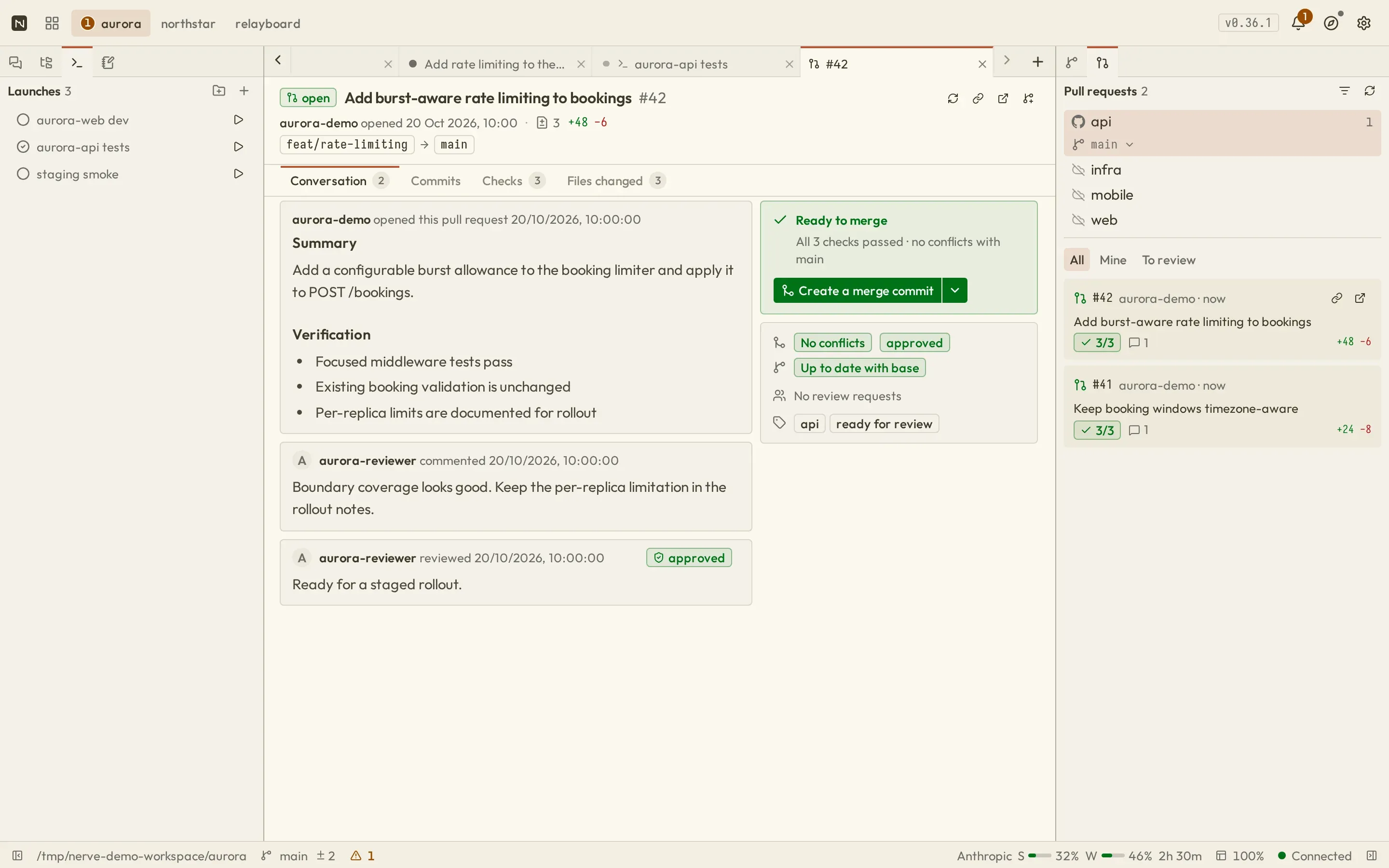
Task: Refresh pull request #42 header
Action: pyautogui.click(x=953, y=98)
